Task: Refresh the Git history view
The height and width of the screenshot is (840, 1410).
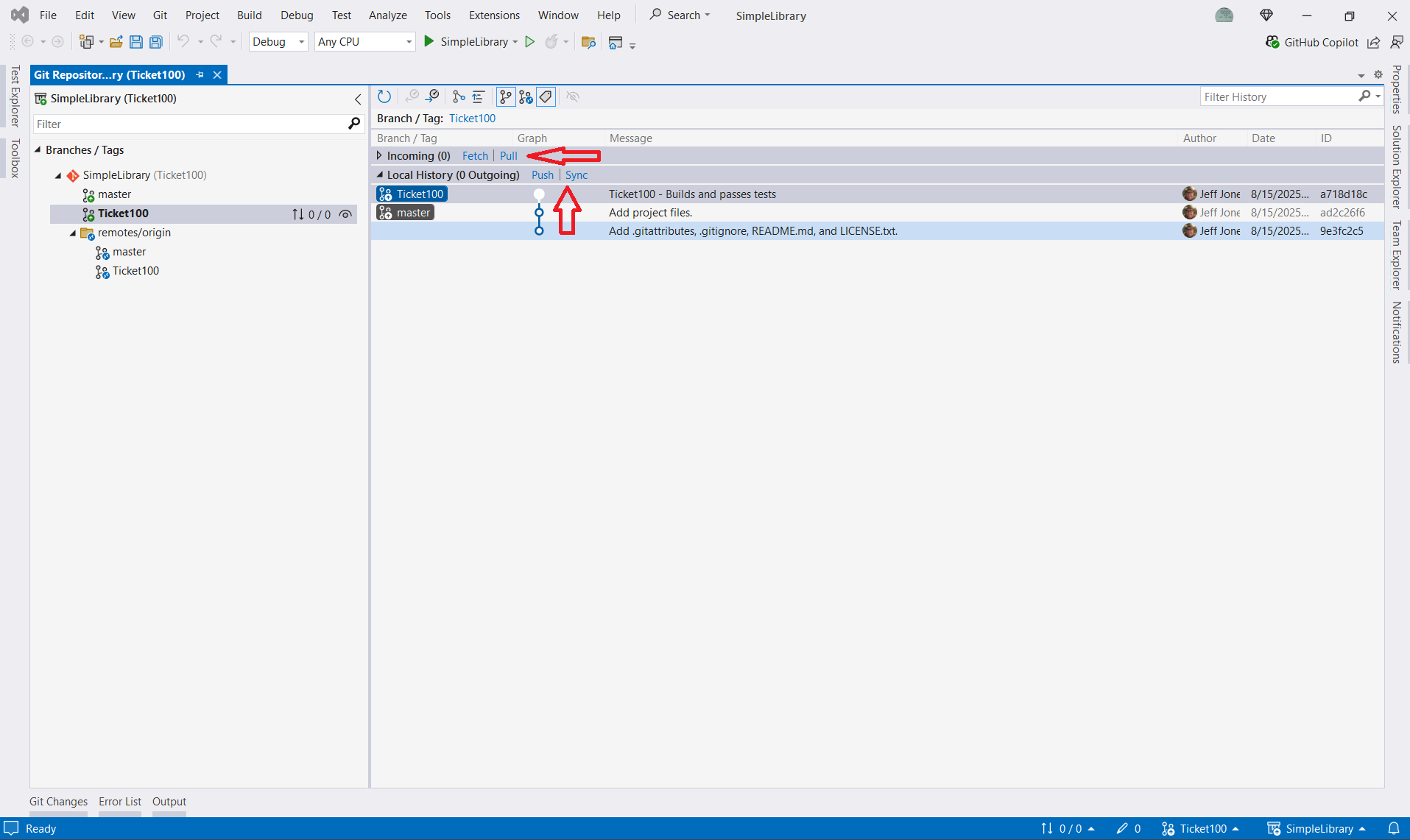Action: (384, 96)
